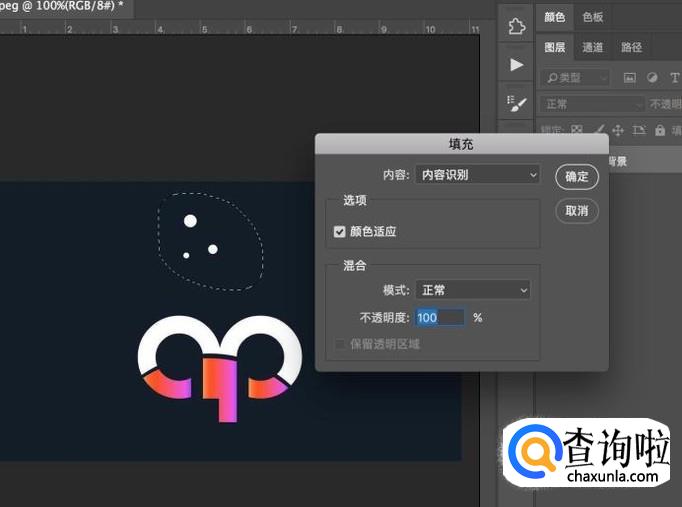
Task: Open the 模式 dropdown in fill dialog
Action: pos(472,290)
